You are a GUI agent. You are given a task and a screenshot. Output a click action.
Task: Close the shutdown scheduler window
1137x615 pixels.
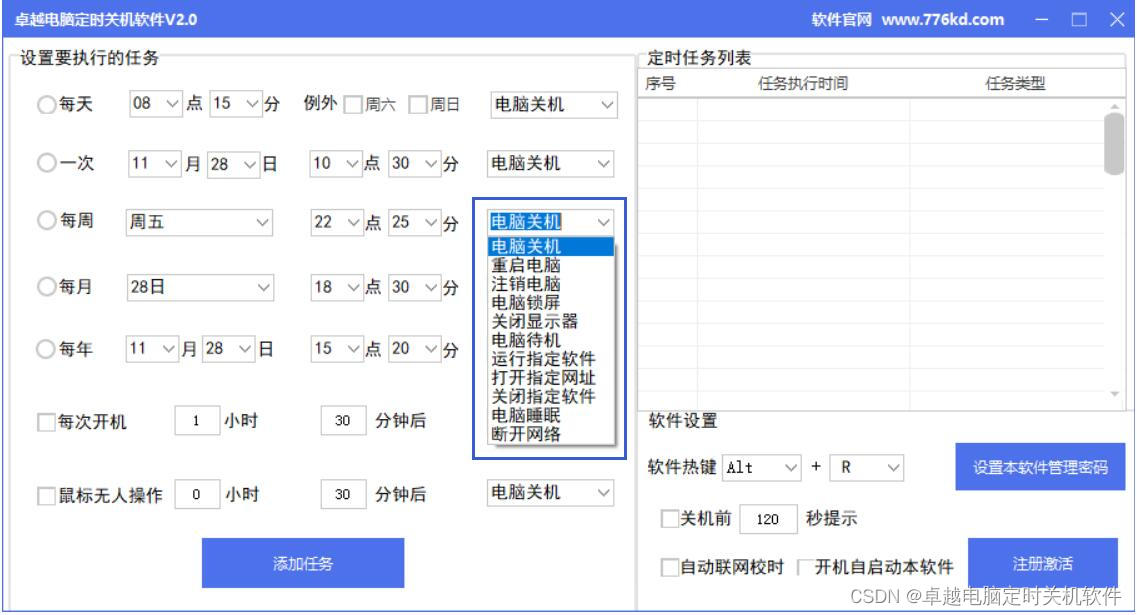1117,20
